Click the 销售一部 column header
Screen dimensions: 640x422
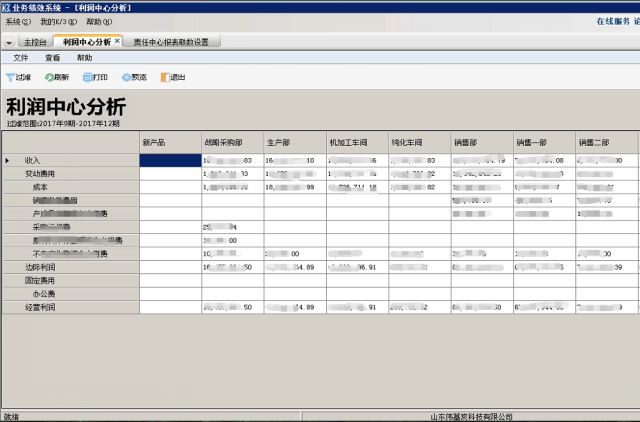[x=544, y=142]
